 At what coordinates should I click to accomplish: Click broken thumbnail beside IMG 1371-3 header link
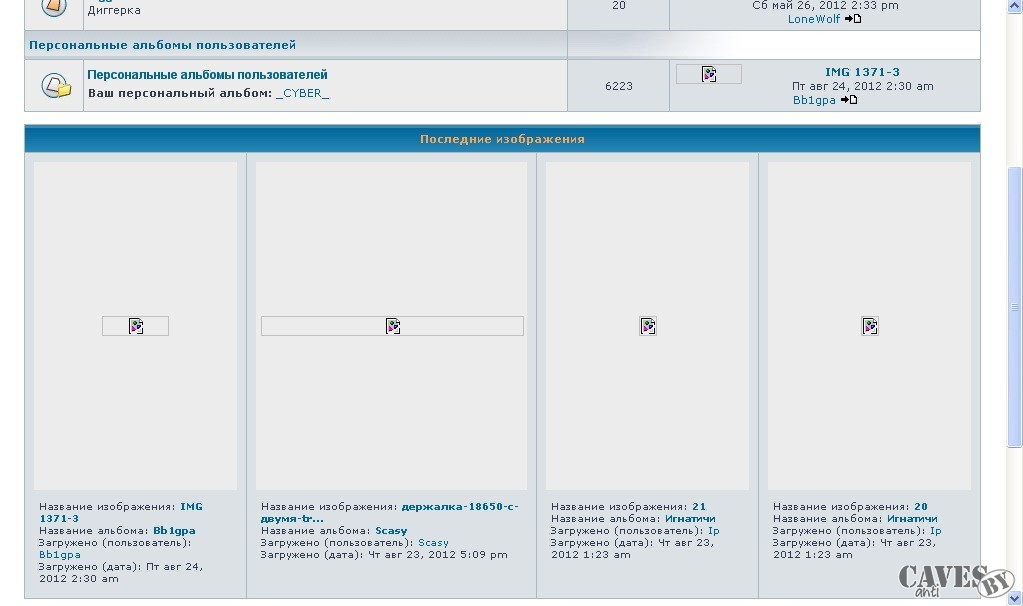(709, 74)
